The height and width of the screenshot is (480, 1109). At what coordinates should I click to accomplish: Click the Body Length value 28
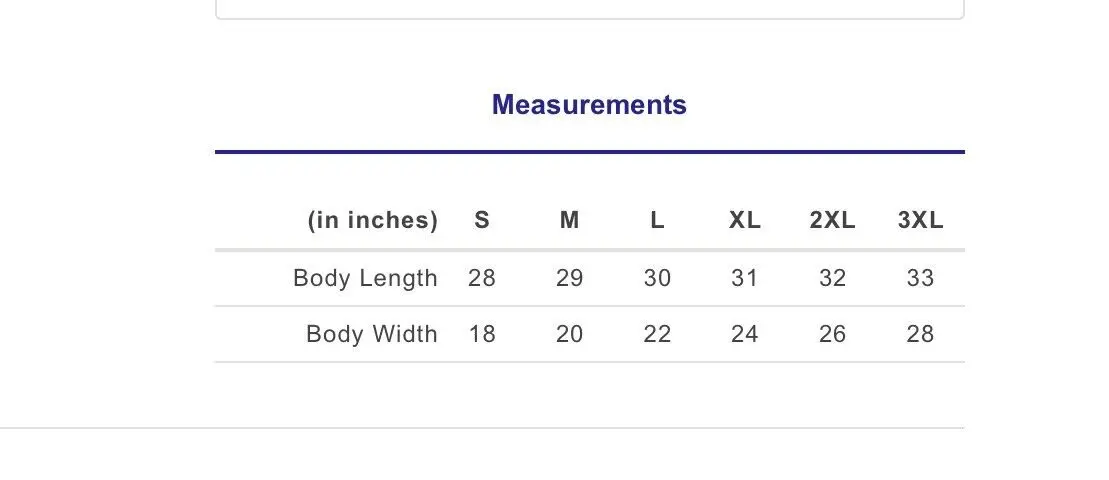click(482, 278)
